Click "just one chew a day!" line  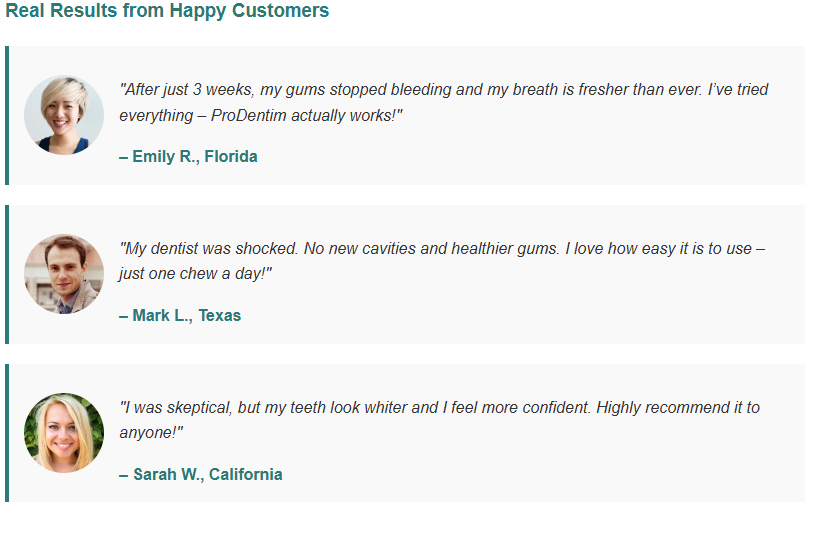pyautogui.click(x=195, y=274)
